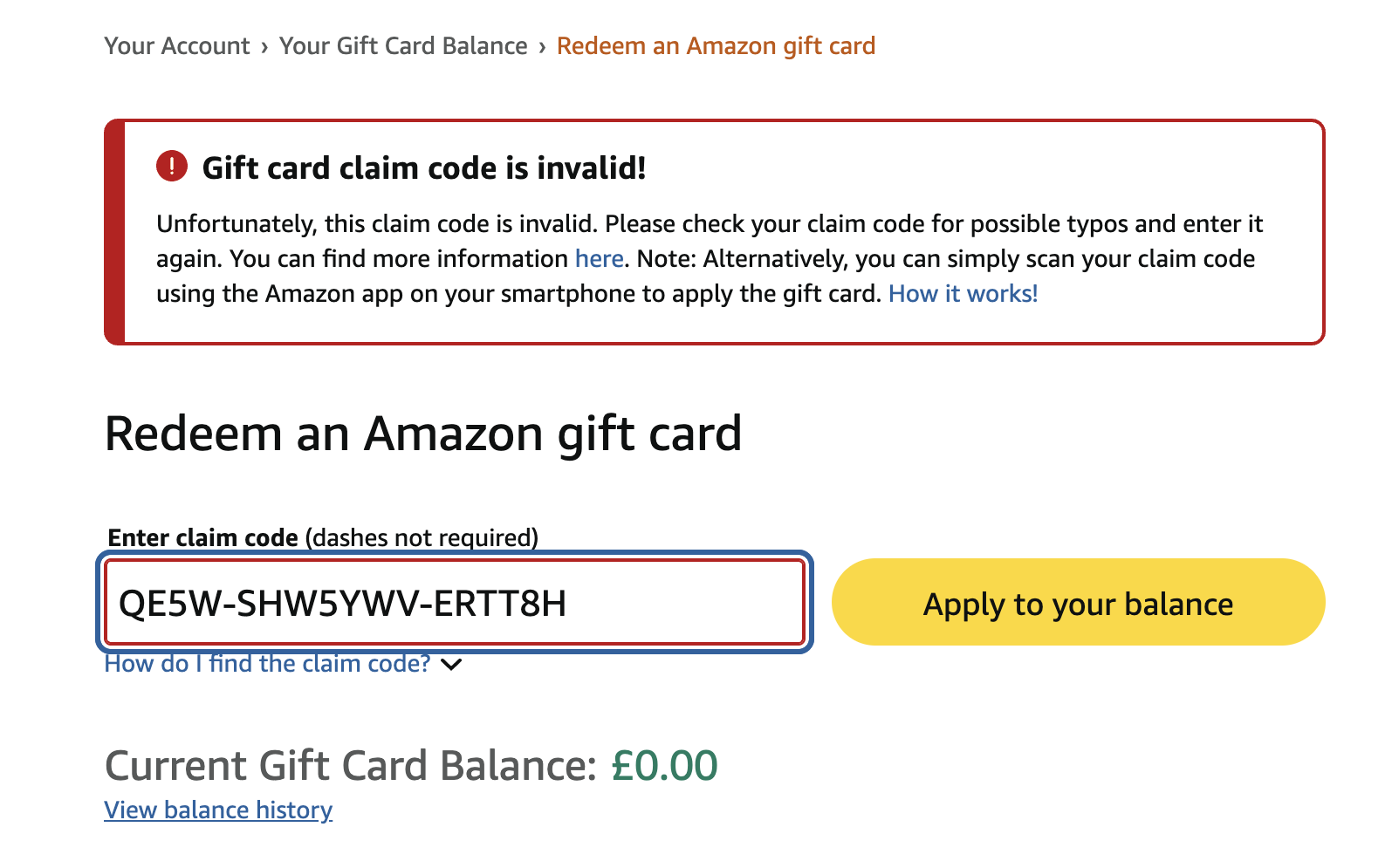Click the 'Gift card claim code is invalid!' heading

[424, 167]
